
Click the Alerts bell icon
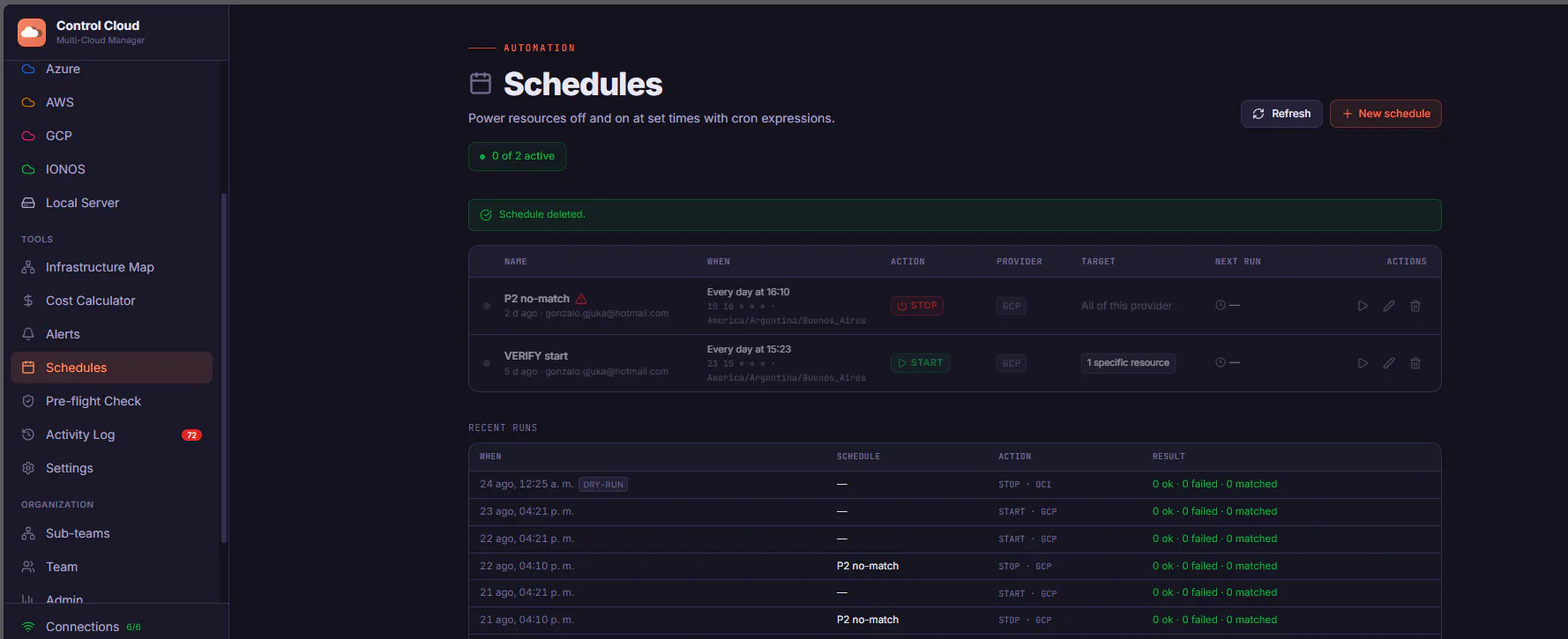(28, 334)
